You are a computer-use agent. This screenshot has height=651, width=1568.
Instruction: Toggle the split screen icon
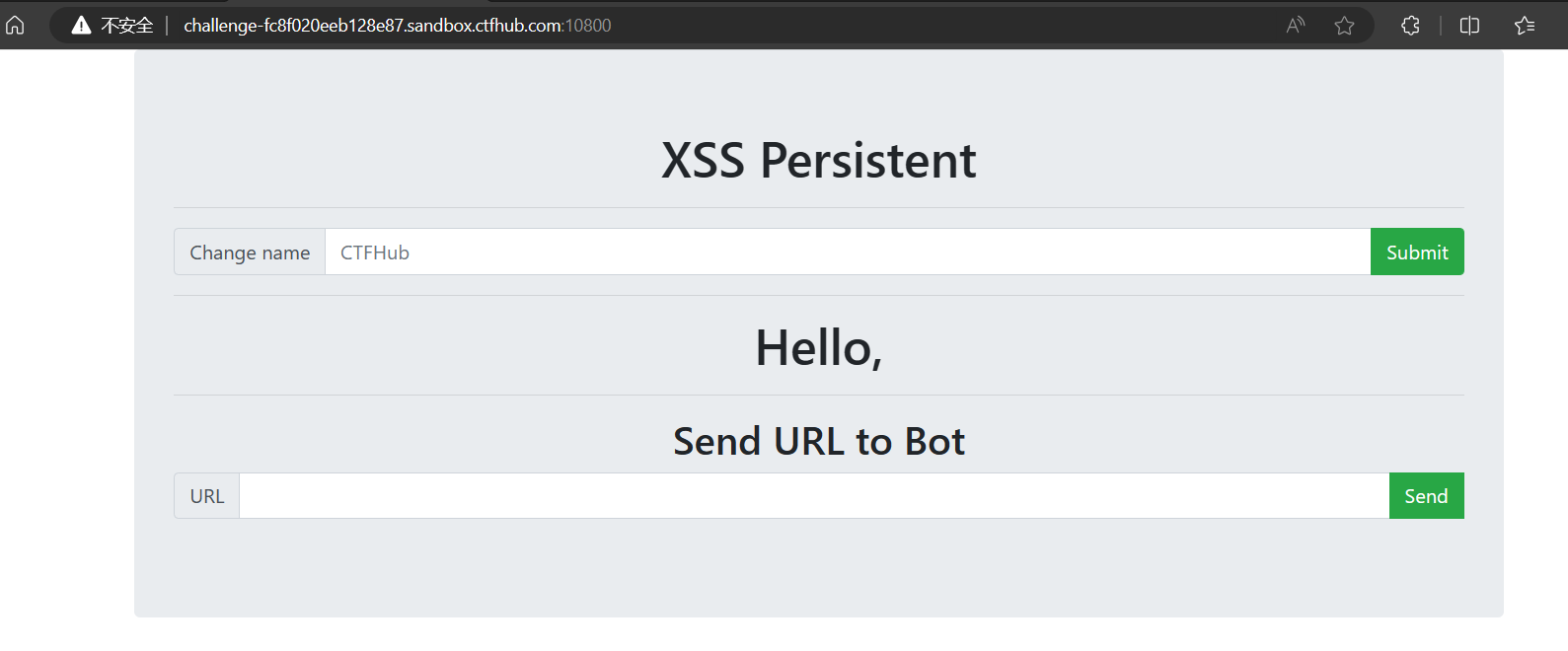pos(1469,26)
